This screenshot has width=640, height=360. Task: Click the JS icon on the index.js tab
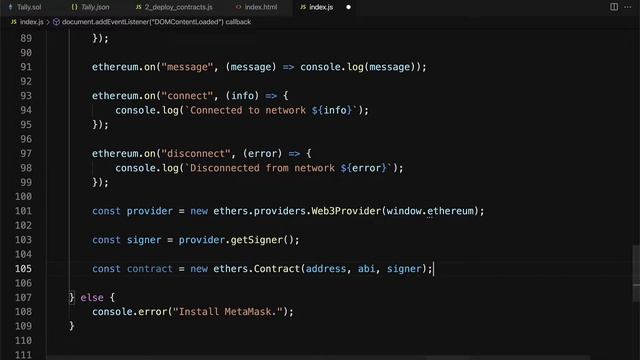[302, 7]
